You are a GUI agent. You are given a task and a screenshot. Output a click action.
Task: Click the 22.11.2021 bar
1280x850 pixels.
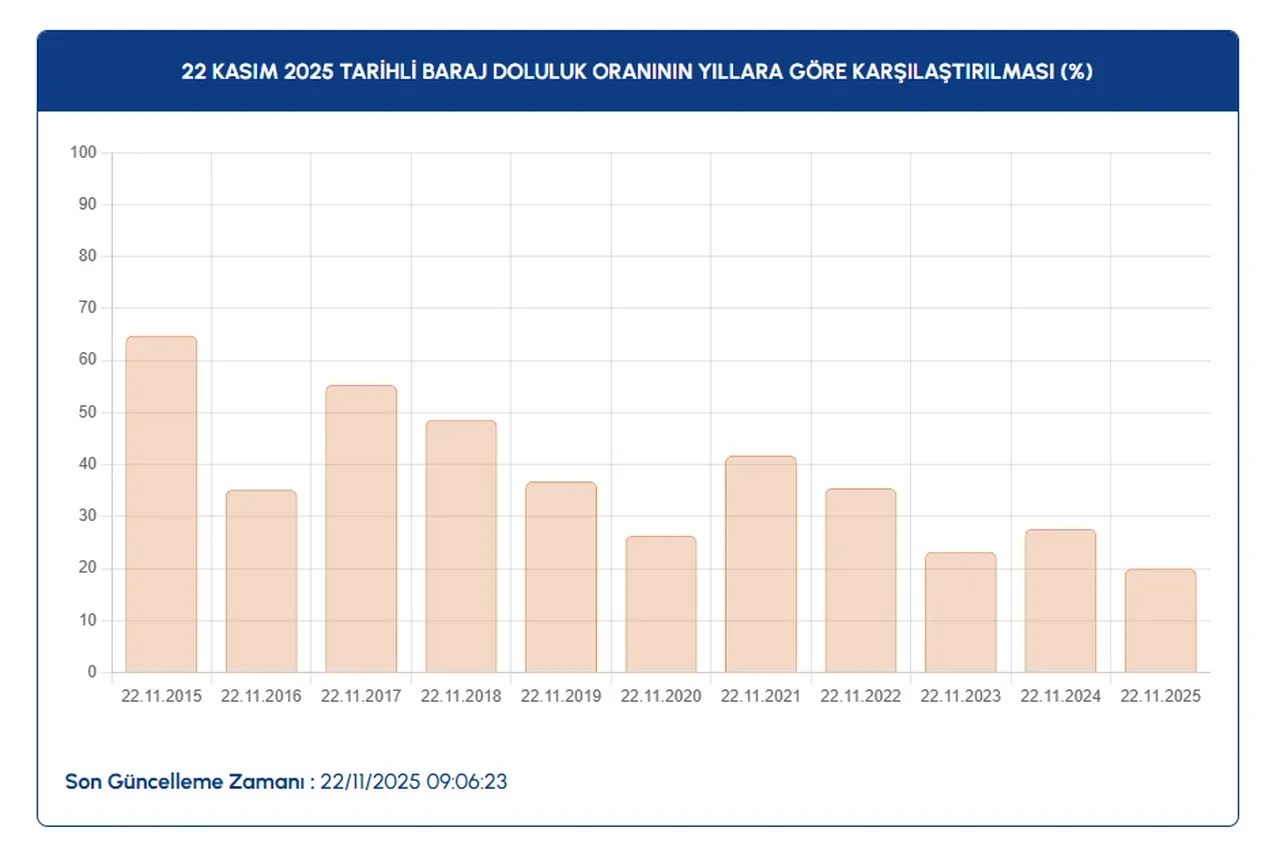pos(760,565)
